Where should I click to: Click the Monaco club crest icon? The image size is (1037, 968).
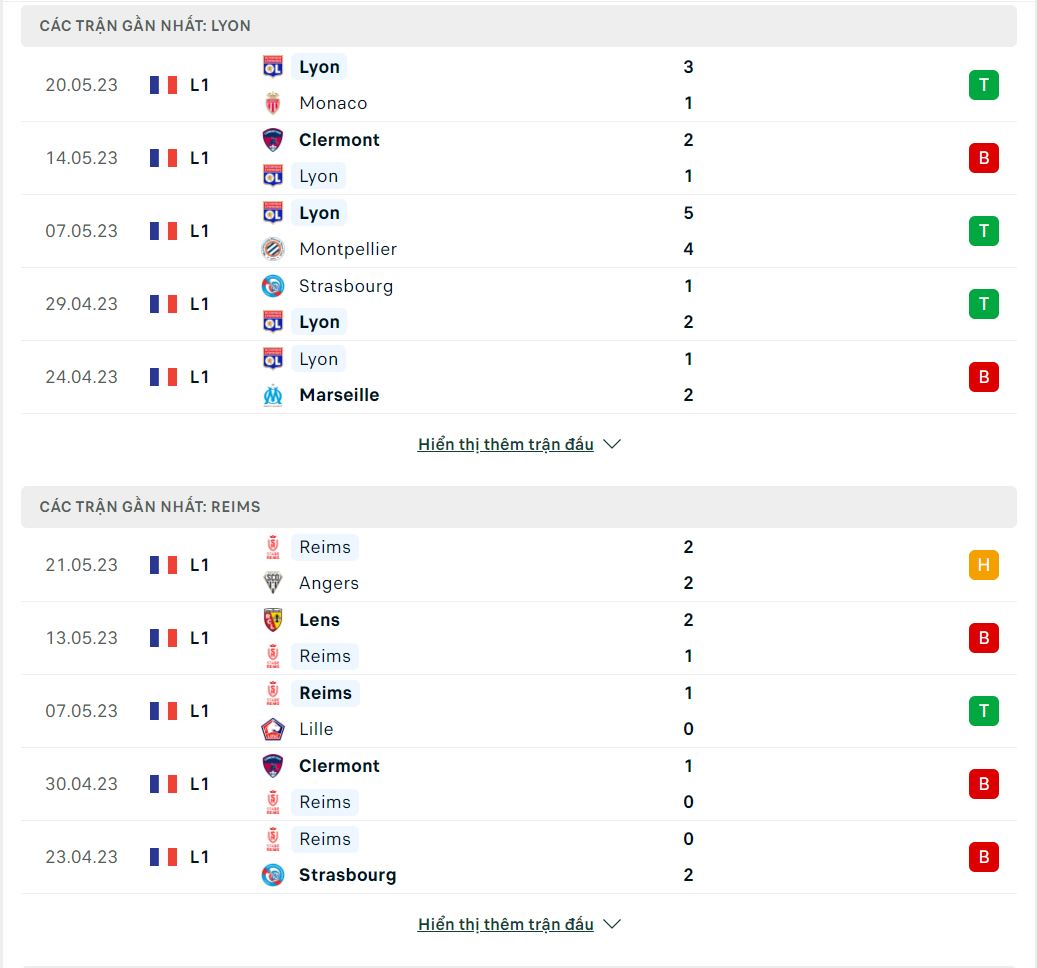[272, 103]
